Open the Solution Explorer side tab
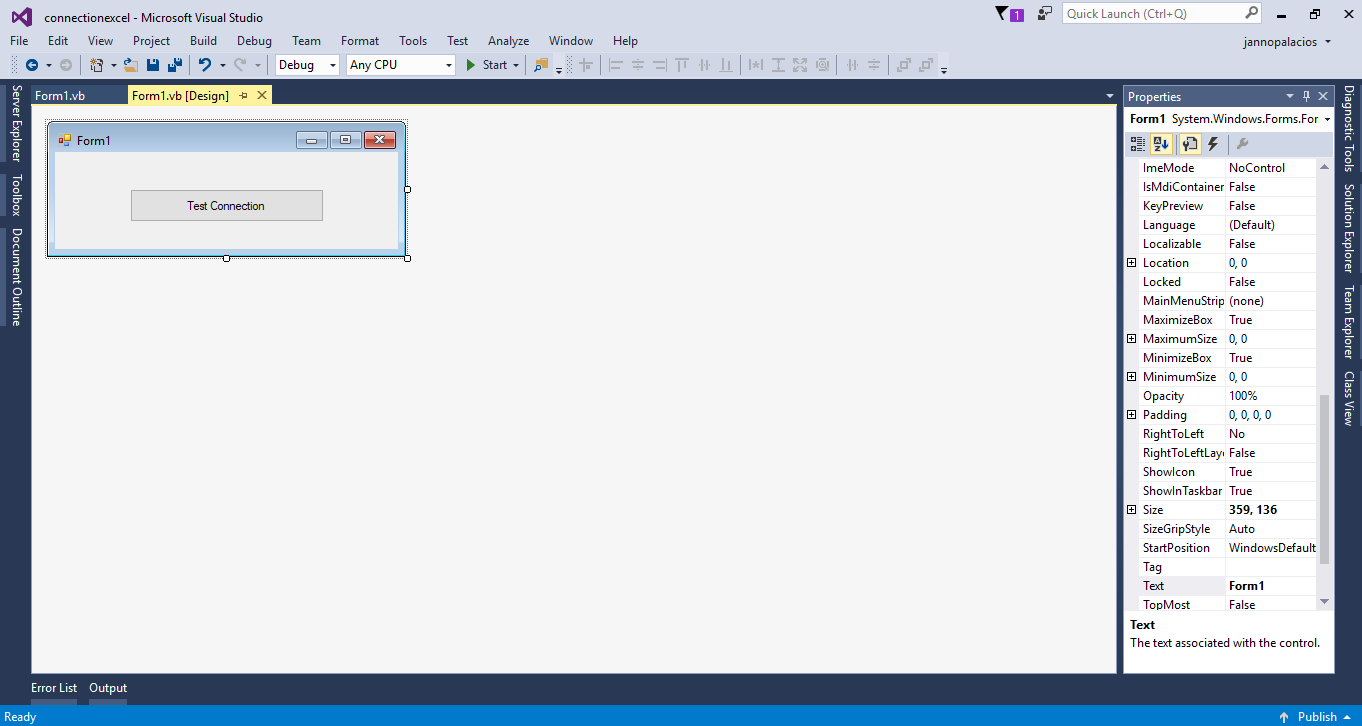This screenshot has height=726, width=1362. pyautogui.click(x=1348, y=228)
